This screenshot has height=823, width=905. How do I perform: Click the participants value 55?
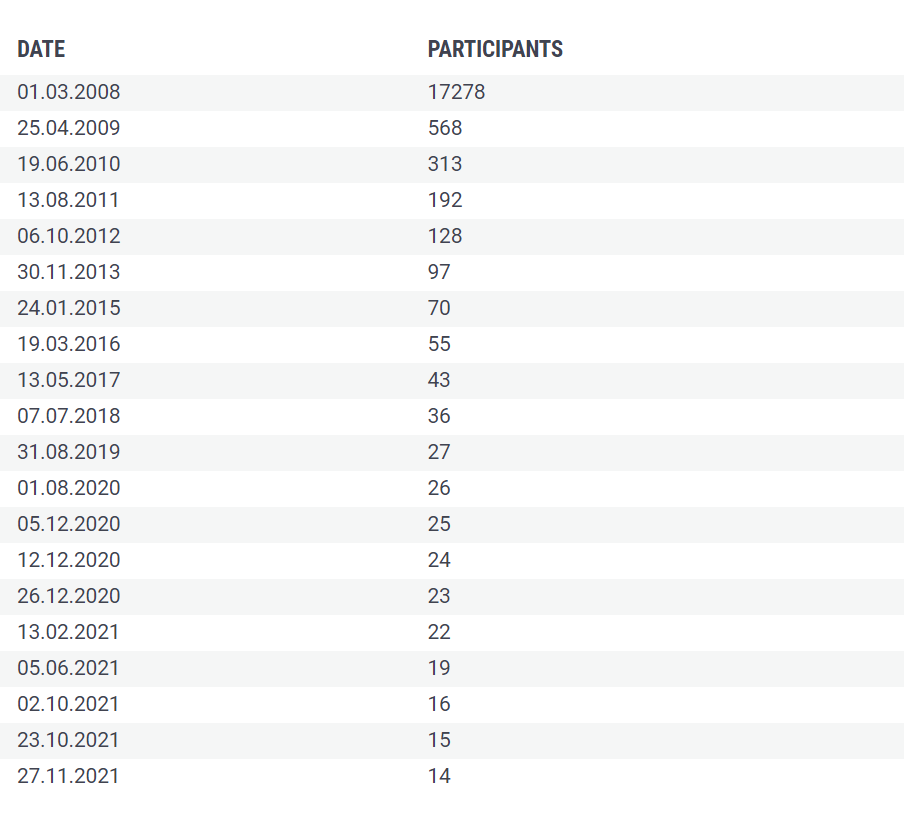(x=439, y=344)
